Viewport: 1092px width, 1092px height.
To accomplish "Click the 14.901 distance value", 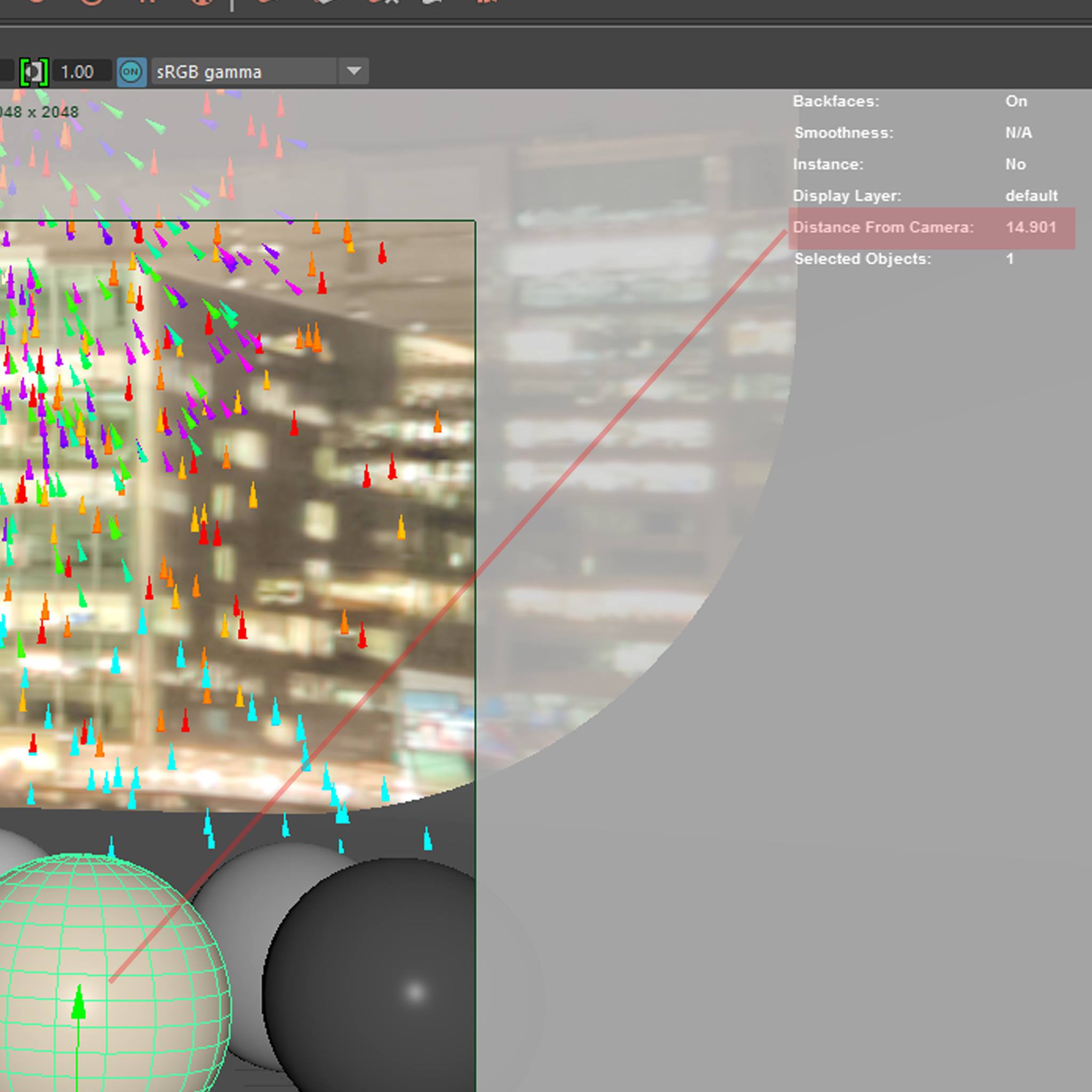I will click(1030, 227).
